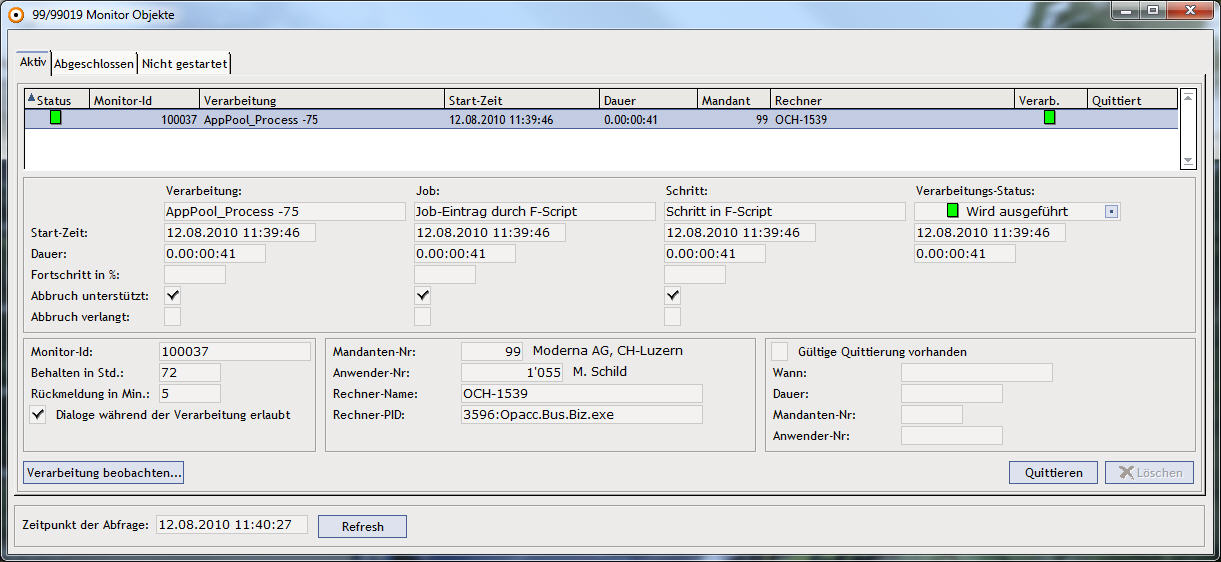Image resolution: width=1221 pixels, height=562 pixels.
Task: Click Verarbeitung beobachten button
Action: 104,472
